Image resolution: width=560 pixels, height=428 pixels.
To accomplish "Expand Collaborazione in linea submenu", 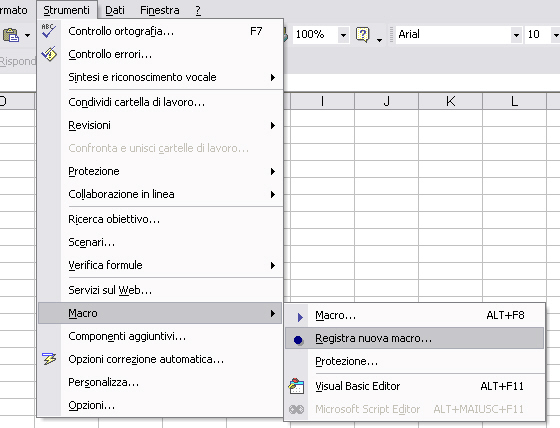I will pyautogui.click(x=273, y=194).
